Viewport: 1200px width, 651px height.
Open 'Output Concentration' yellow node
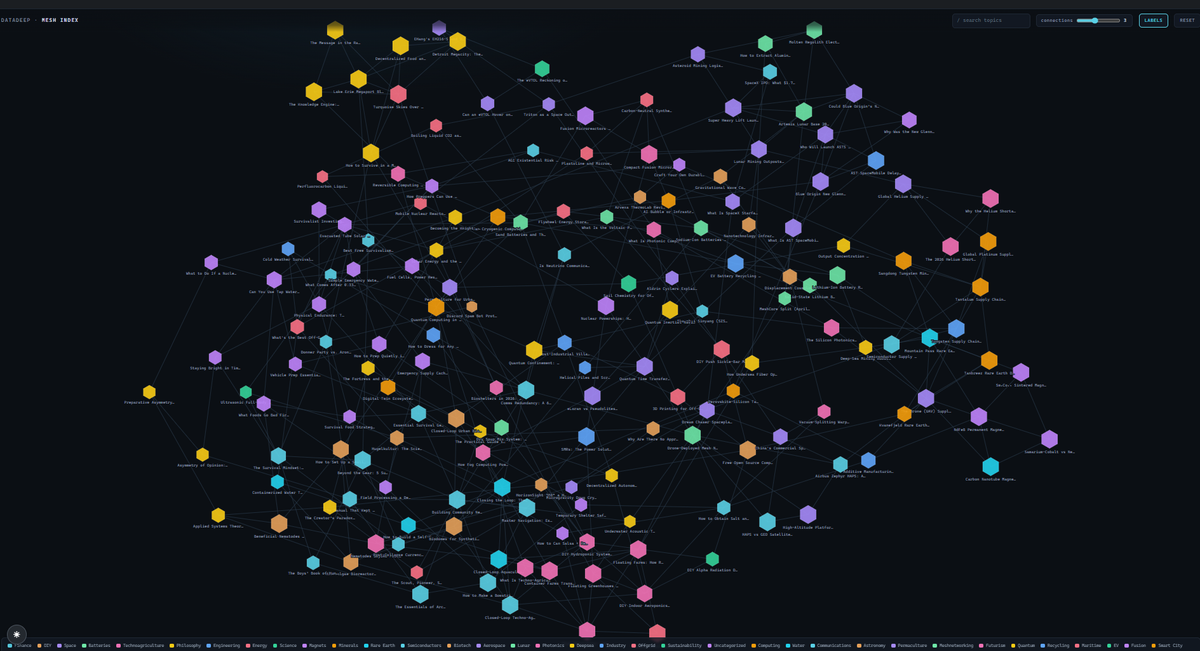coord(843,246)
